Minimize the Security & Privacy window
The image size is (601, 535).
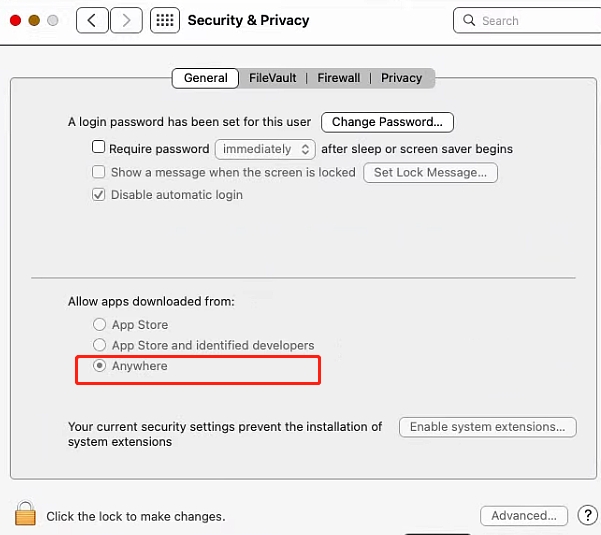(34, 20)
